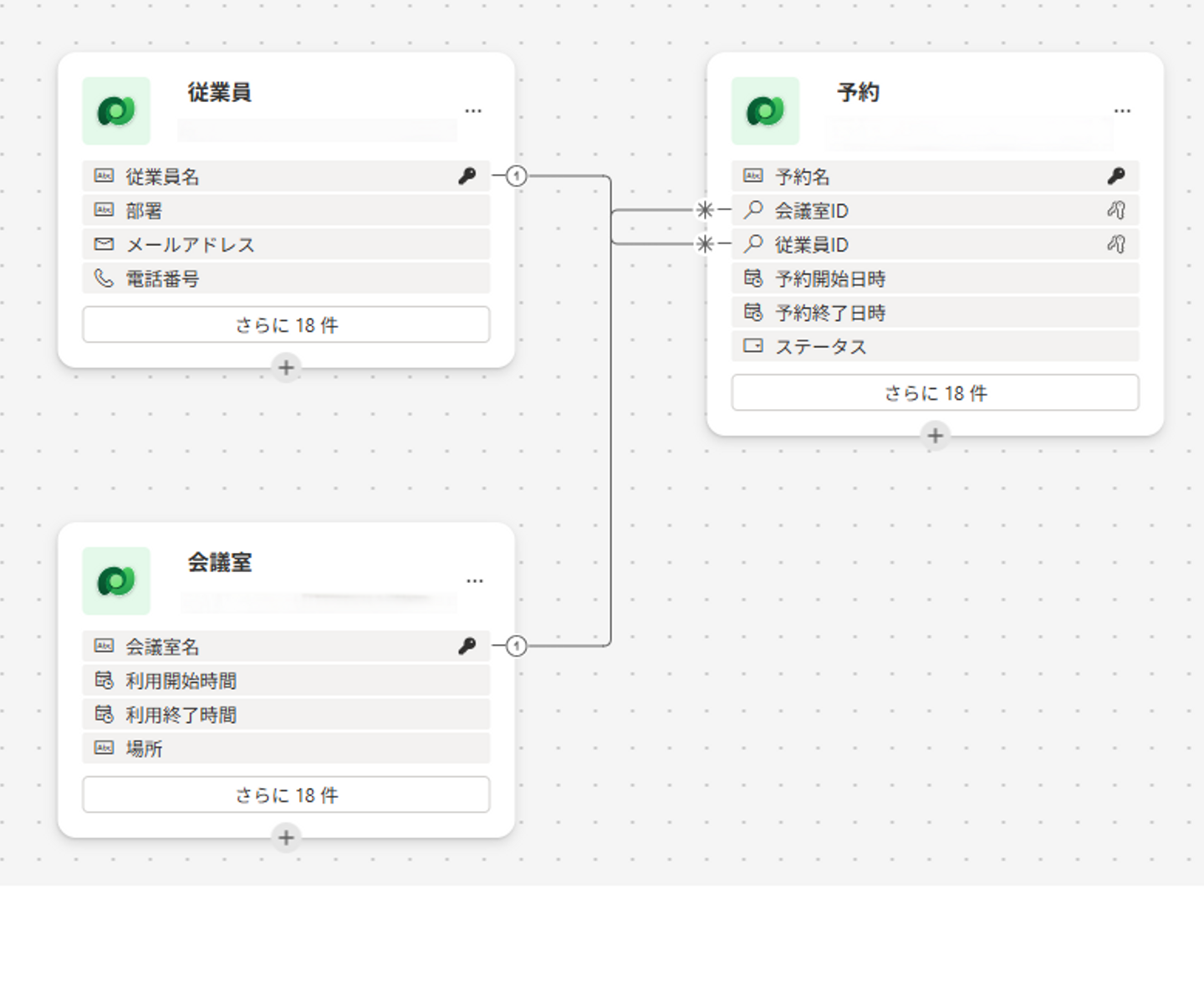
Task: Click the 予約 table Dataverse icon
Action: coord(765,111)
